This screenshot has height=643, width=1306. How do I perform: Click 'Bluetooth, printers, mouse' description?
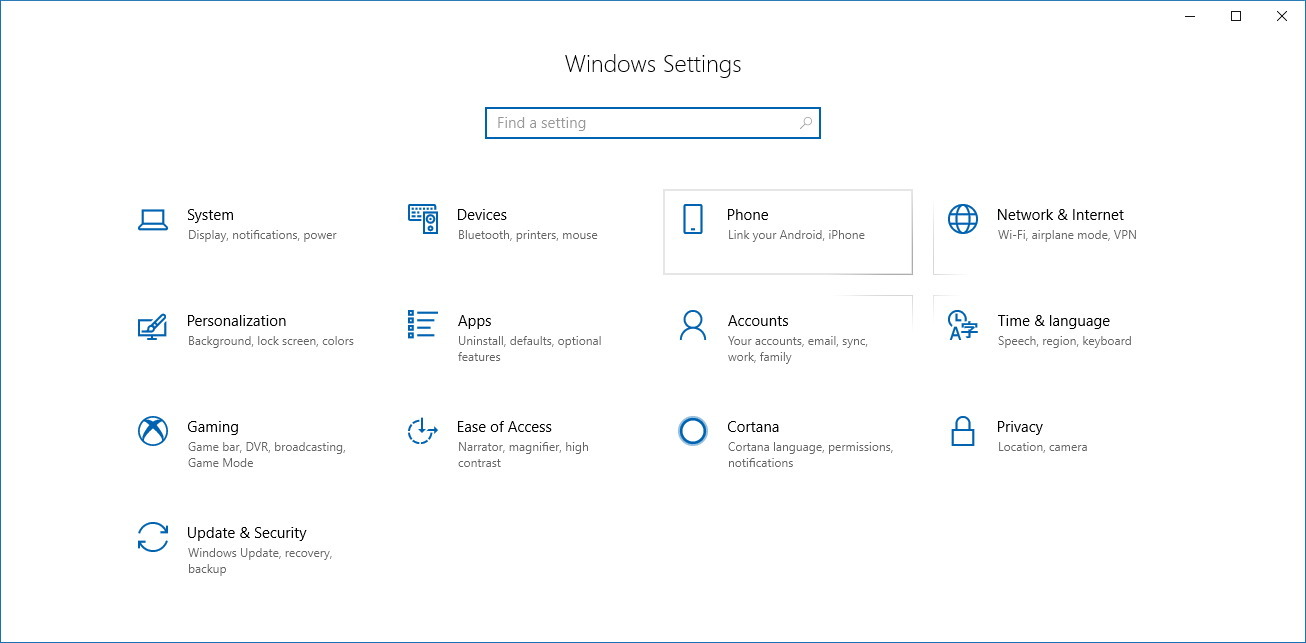[x=528, y=236]
